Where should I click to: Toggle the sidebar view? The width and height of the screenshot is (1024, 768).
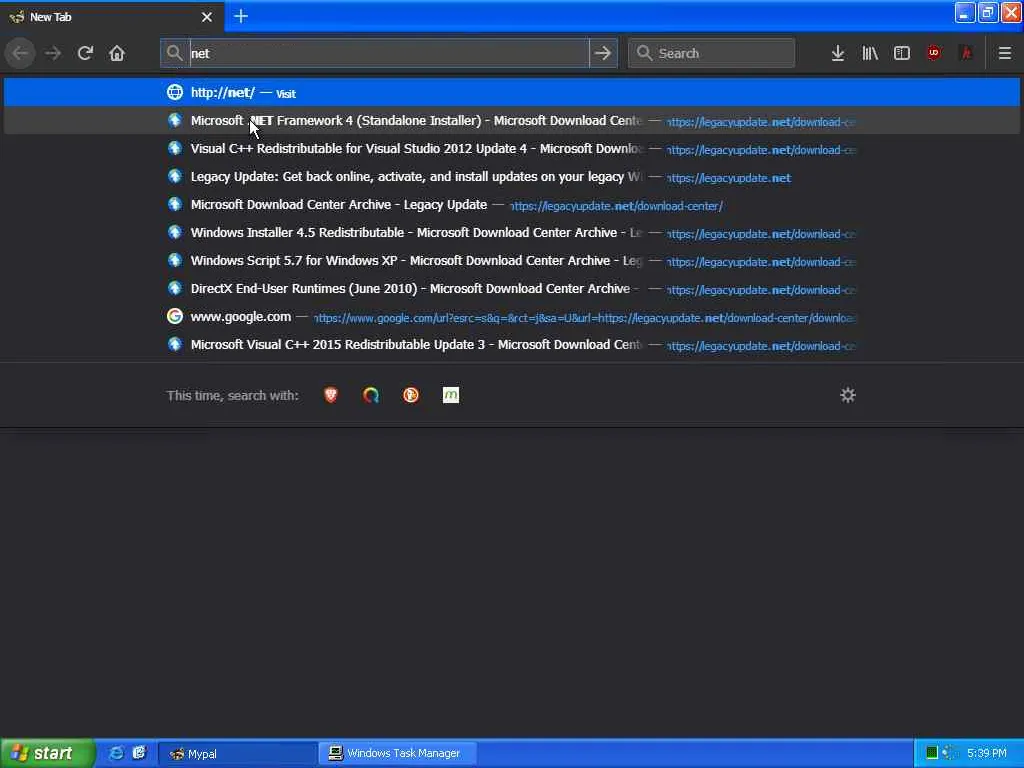pos(902,53)
